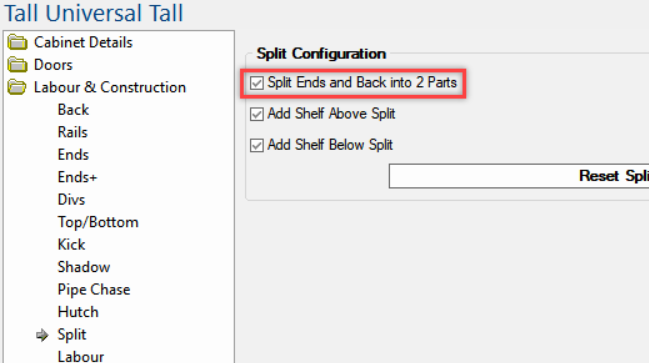Open the Kick settings
Viewport: 649px width, 363px height.
coord(72,245)
